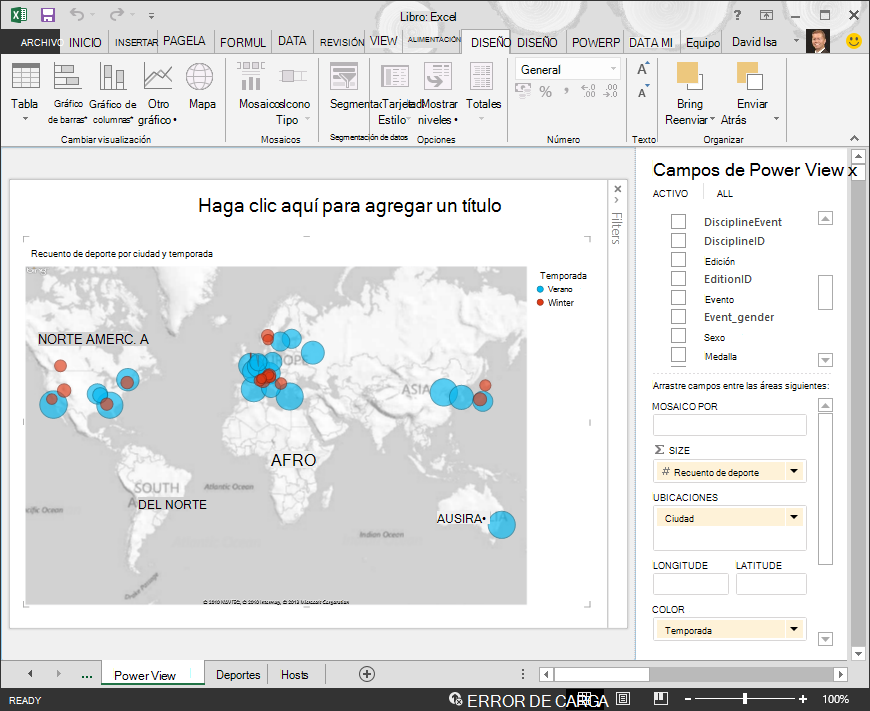
Task: Zoom in with the plus button
Action: point(802,699)
